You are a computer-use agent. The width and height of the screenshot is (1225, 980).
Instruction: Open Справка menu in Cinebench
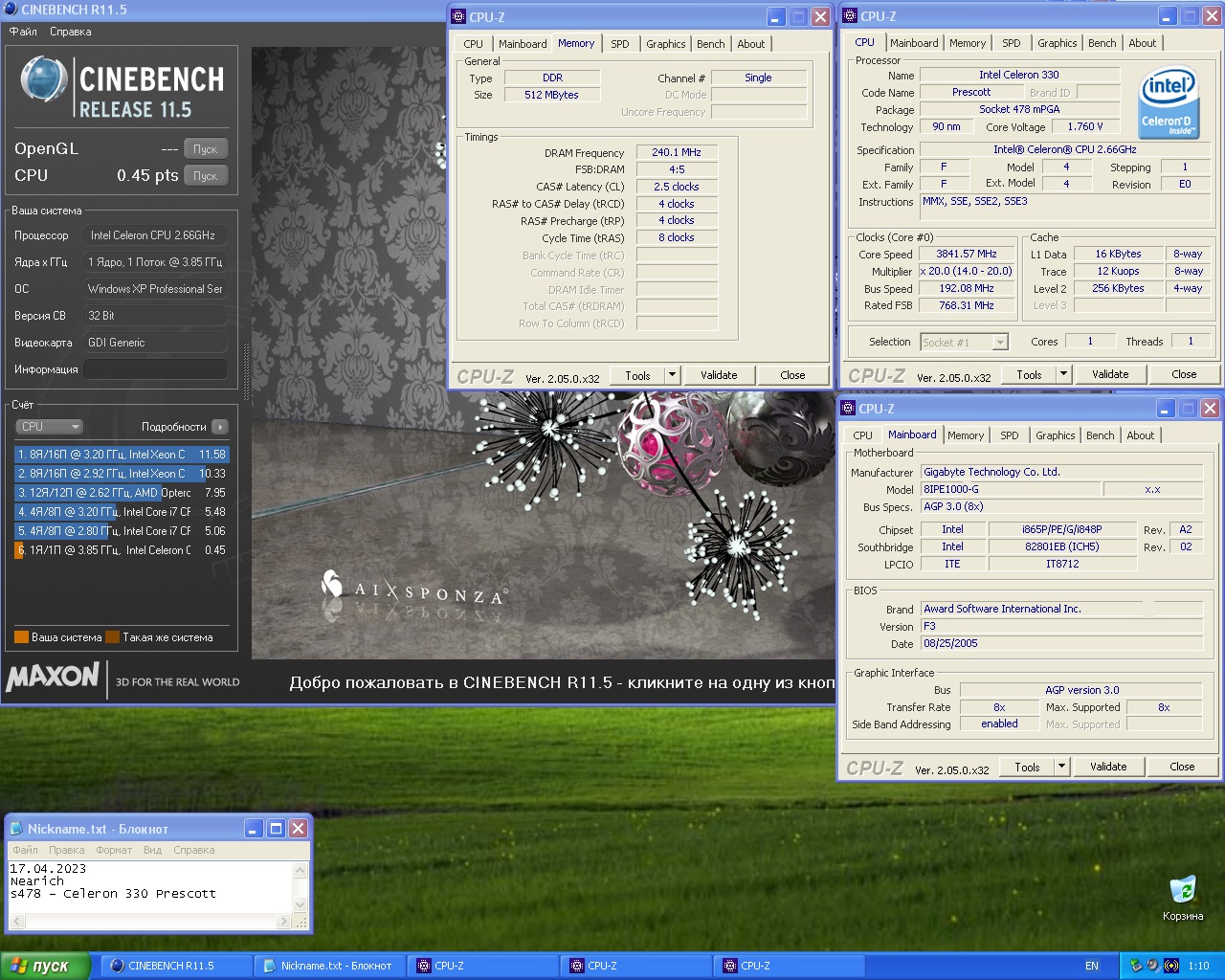coord(71,32)
